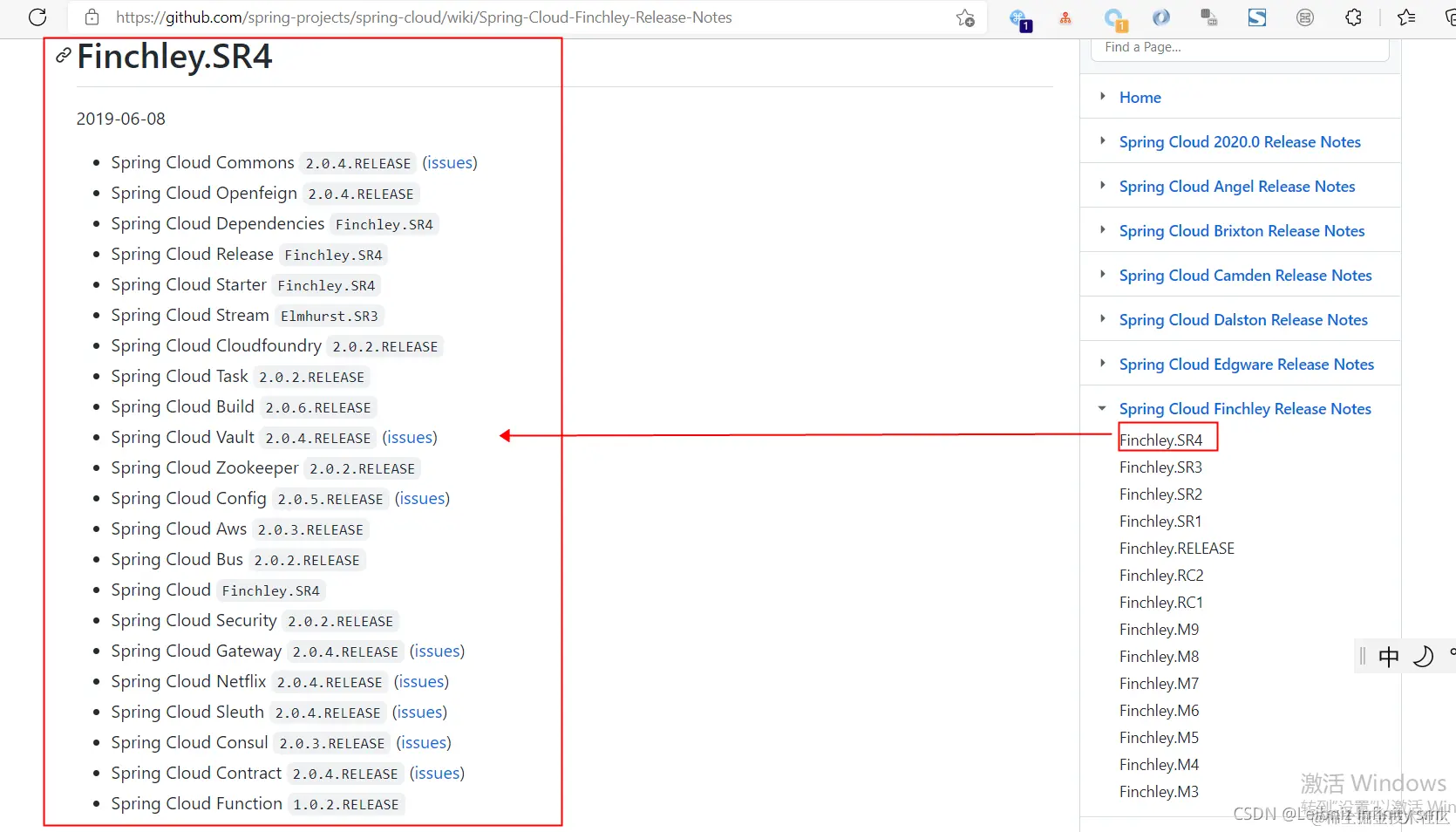Expand Spring Cloud Angel Release Notes arrow
The image size is (1456, 832).
[1103, 186]
